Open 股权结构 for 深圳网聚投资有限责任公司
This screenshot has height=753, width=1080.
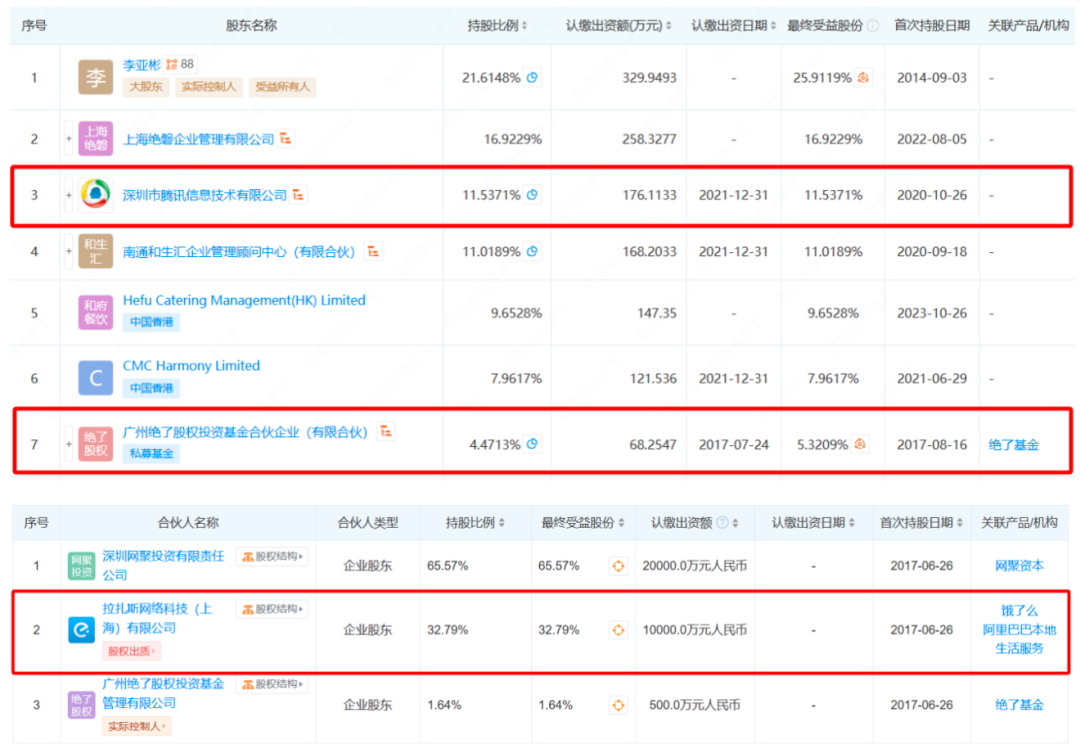(x=273, y=556)
